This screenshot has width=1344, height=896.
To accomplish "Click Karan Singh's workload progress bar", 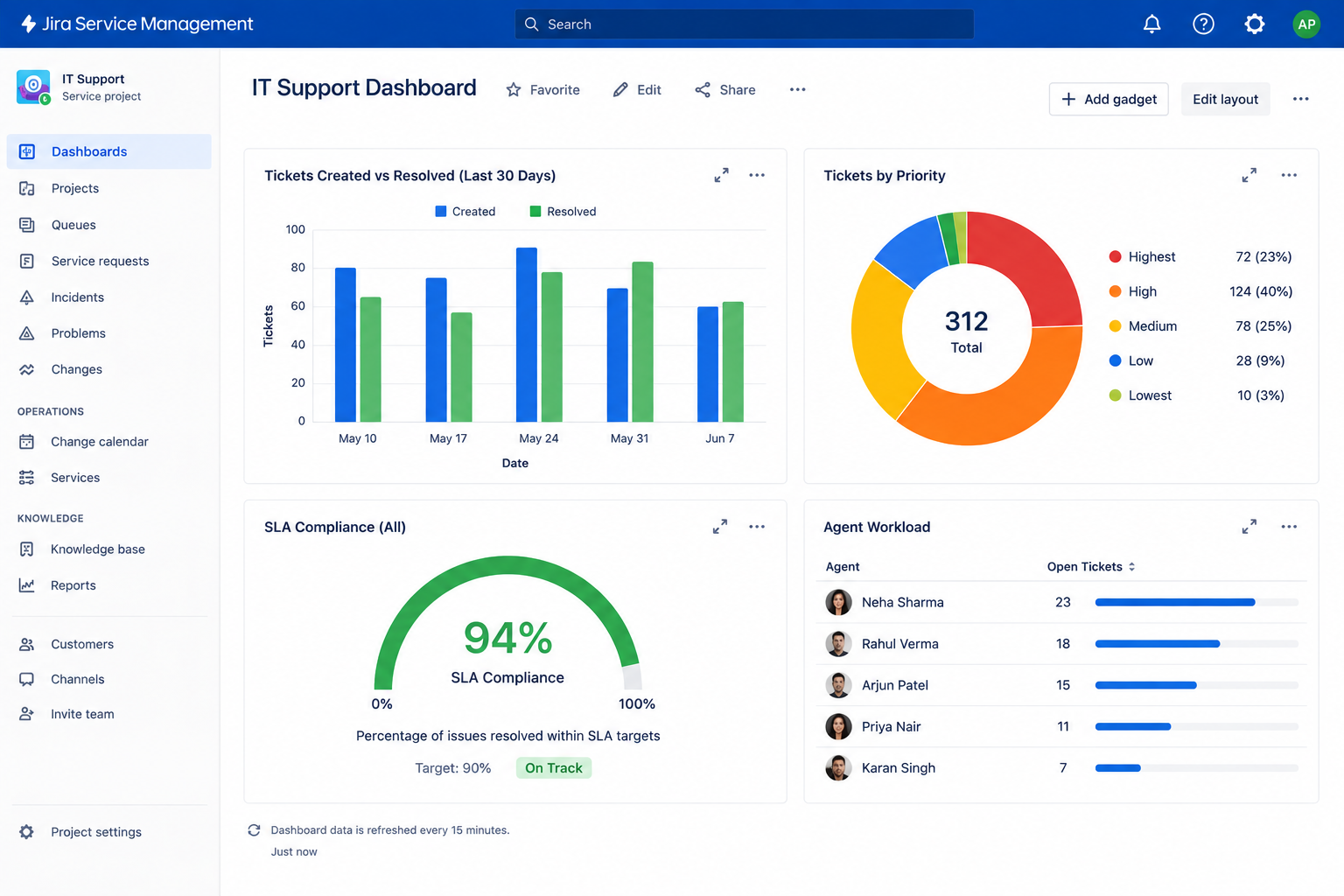I will pyautogui.click(x=1196, y=768).
